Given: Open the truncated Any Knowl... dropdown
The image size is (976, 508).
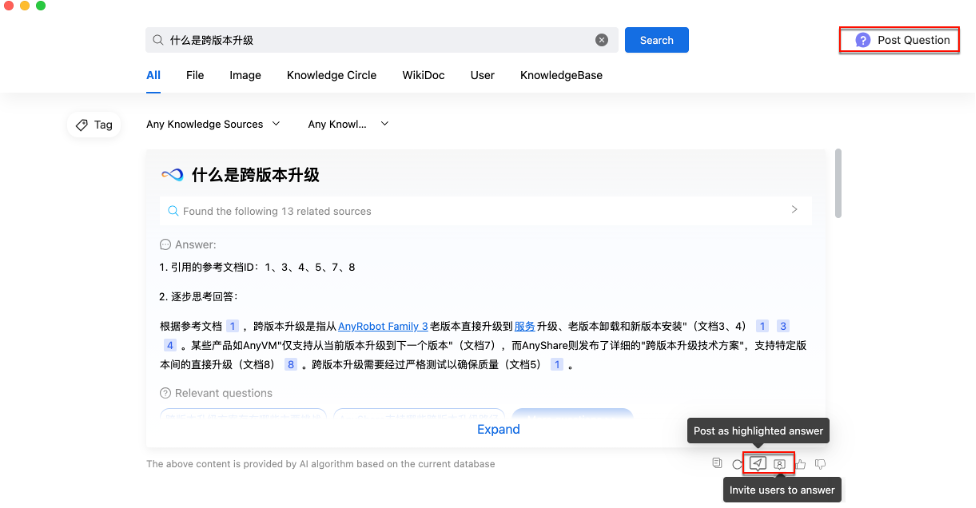Looking at the screenshot, I should point(348,124).
